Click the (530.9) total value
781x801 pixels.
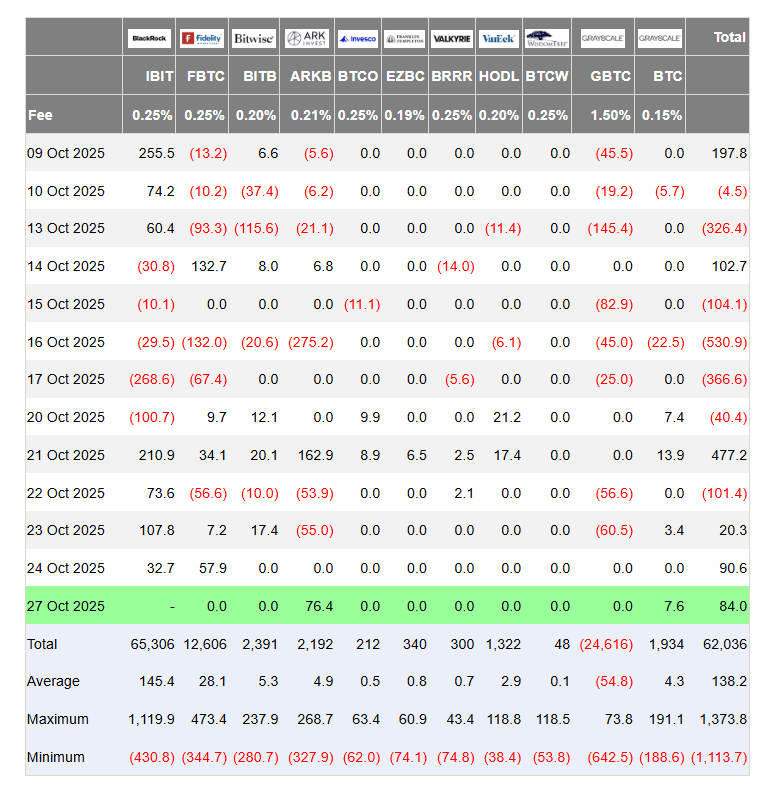724,342
